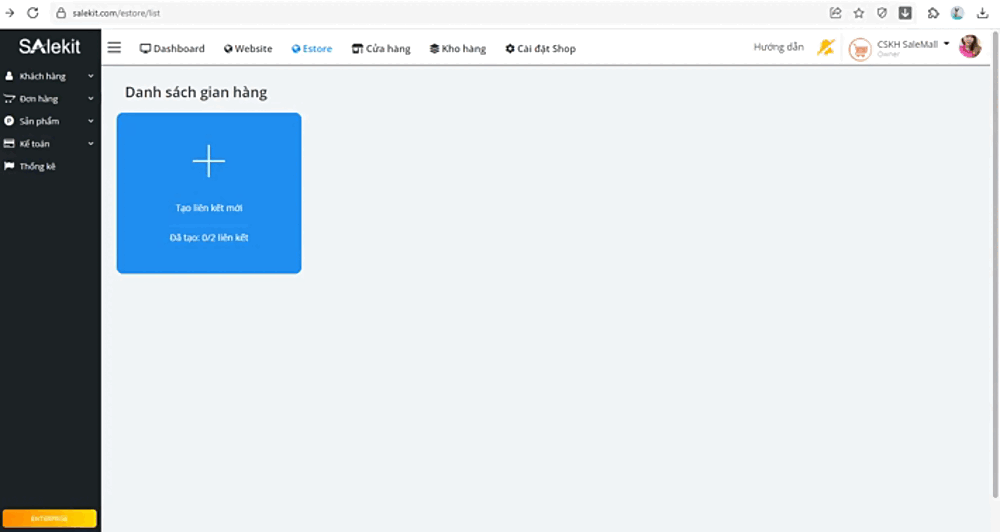
Task: Open the browser extensions puzzle icon
Action: [x=932, y=13]
